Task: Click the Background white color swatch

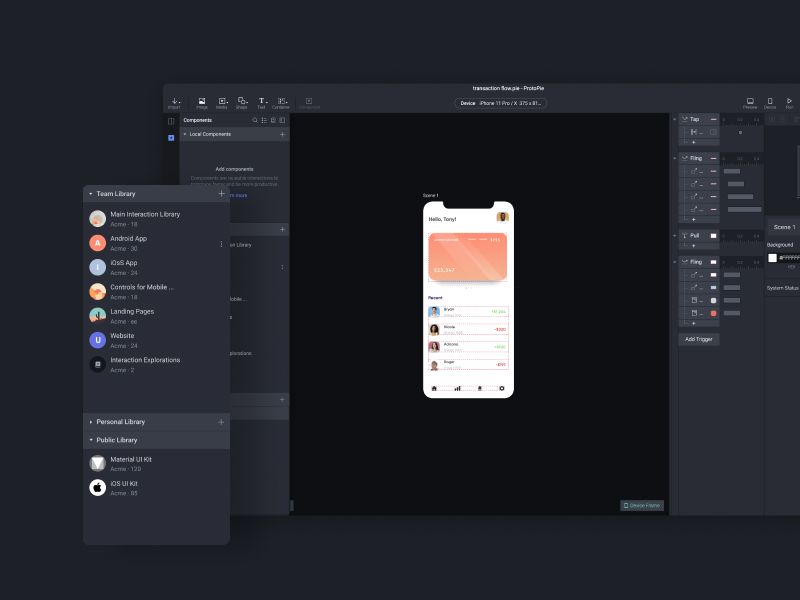Action: (772, 258)
